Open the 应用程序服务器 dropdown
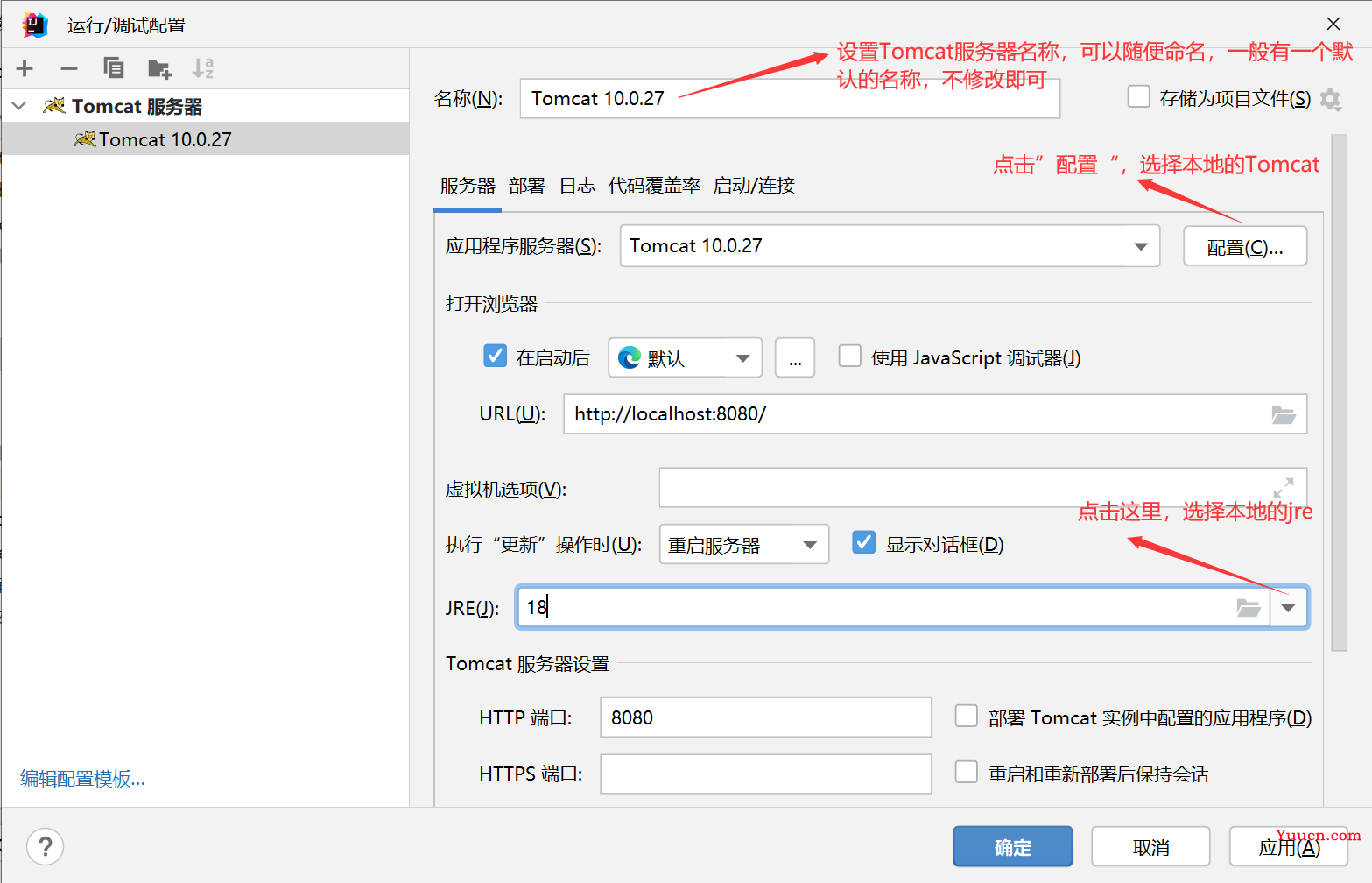The width and height of the screenshot is (1372, 883). coord(890,245)
